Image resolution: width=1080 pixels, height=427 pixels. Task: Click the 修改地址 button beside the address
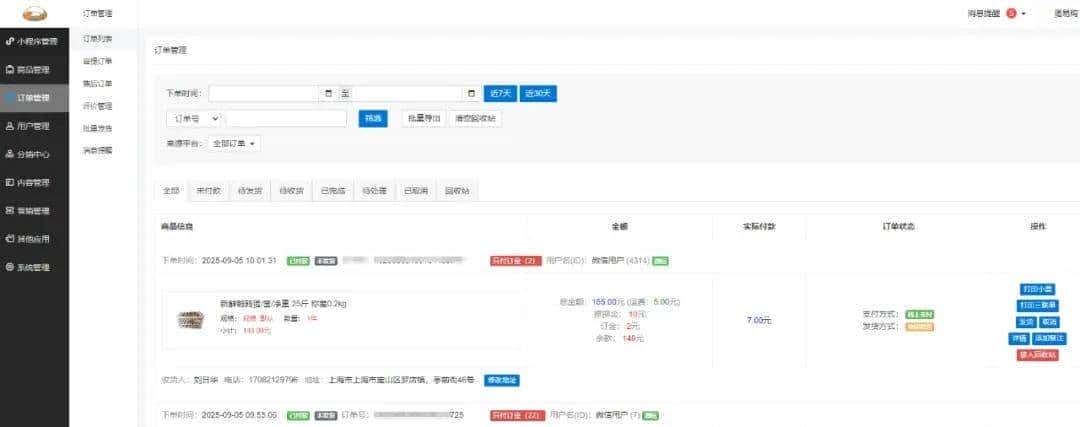pyautogui.click(x=501, y=379)
